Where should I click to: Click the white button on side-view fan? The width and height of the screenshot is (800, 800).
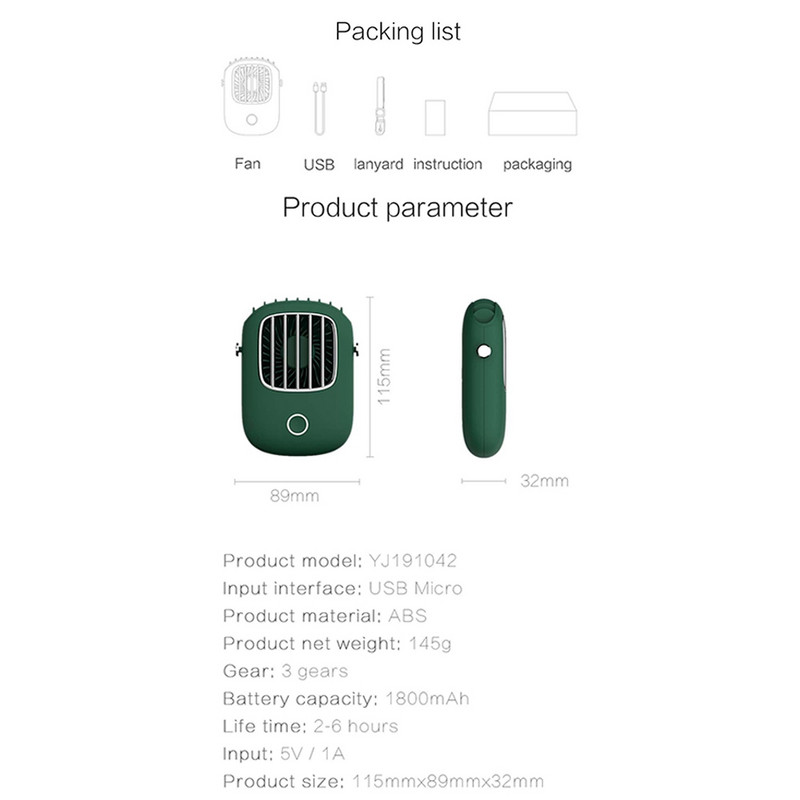[485, 352]
